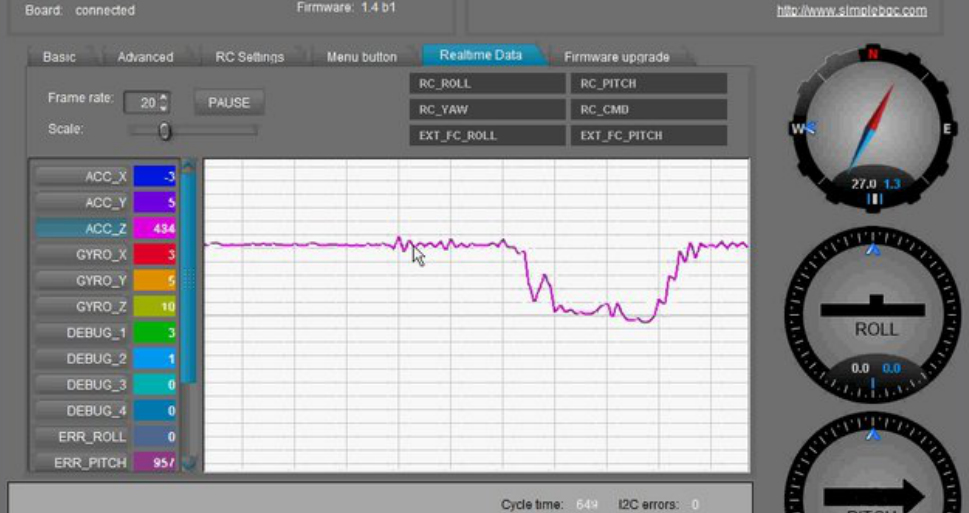Open the Advanced tab
The height and width of the screenshot is (513, 969).
click(145, 57)
